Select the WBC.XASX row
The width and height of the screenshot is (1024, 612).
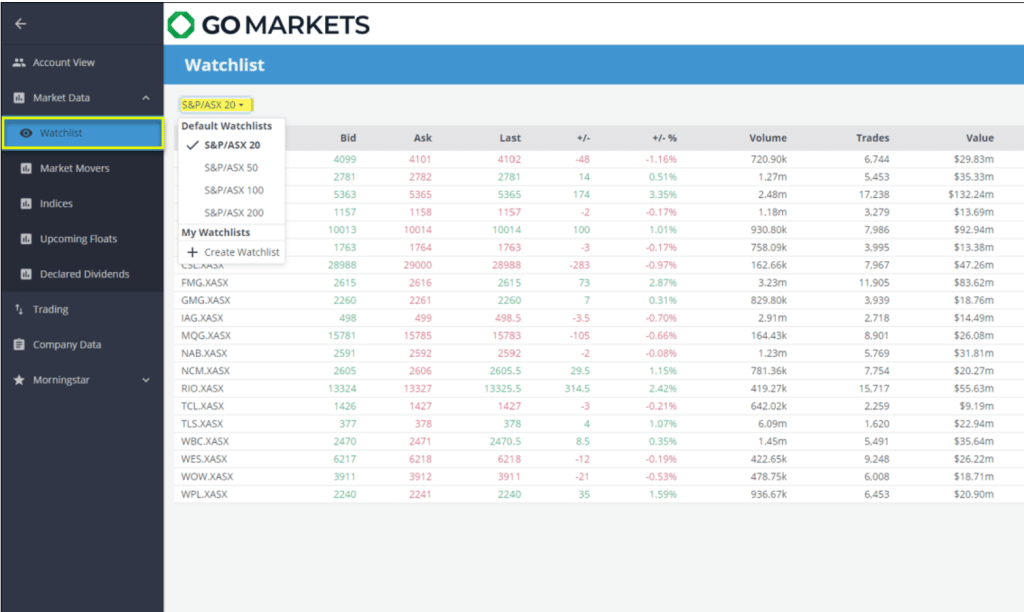click(599, 442)
